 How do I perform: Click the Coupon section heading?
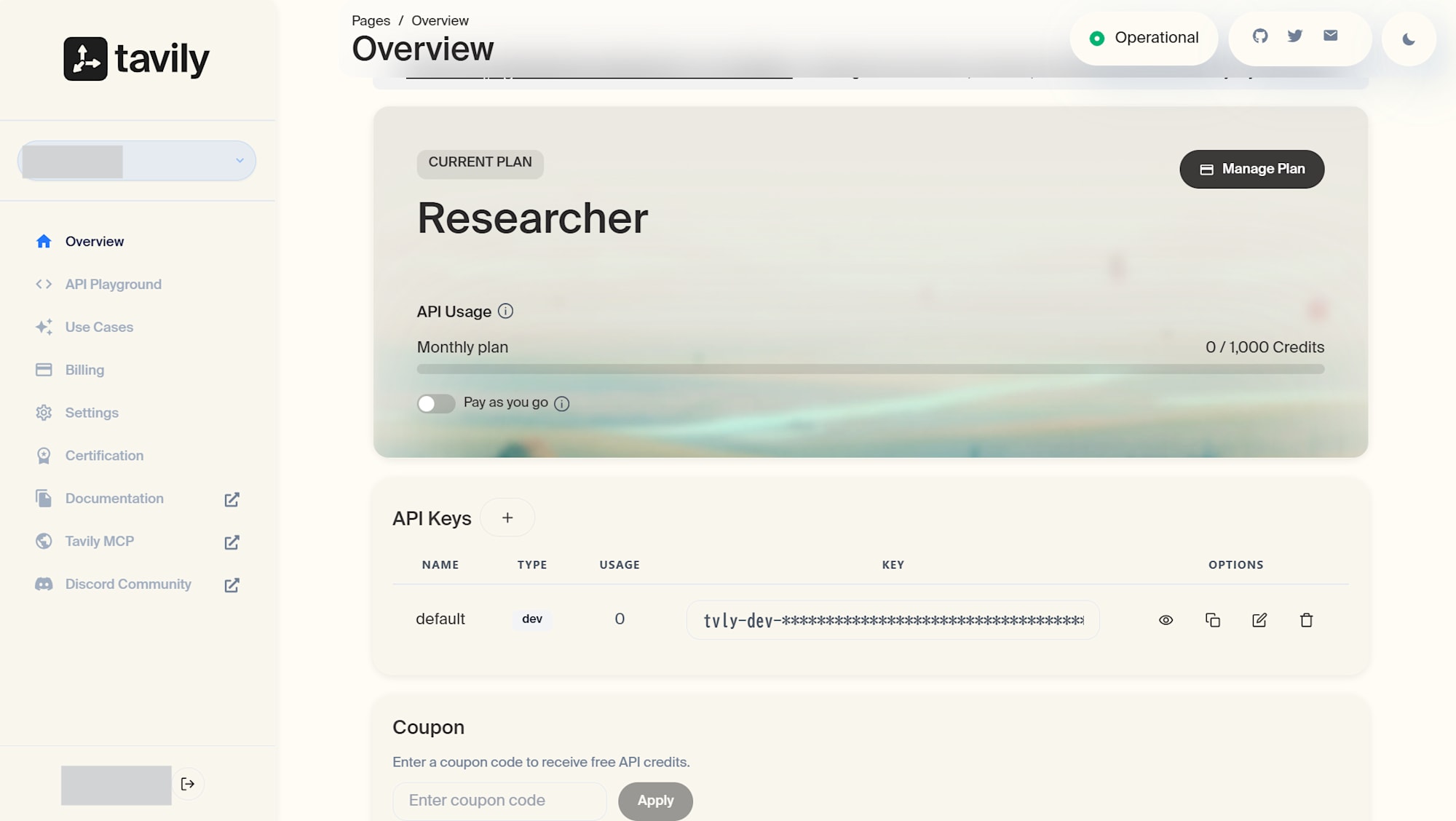click(428, 728)
